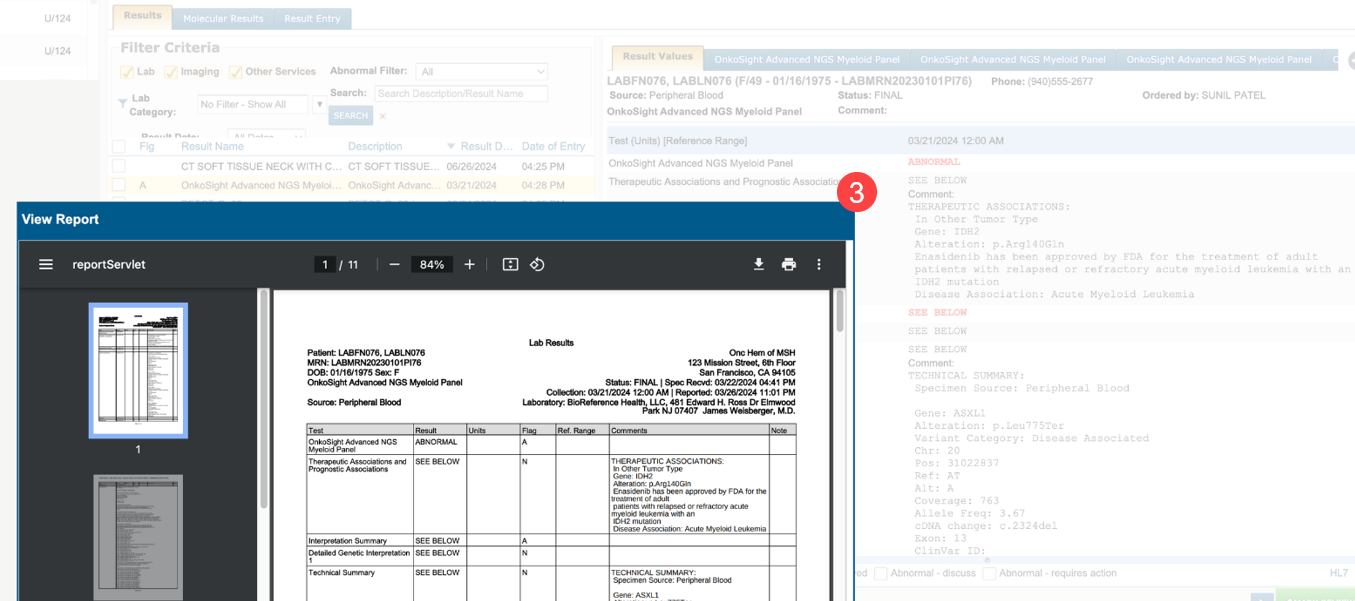Check the Abnormal - requires action box
1355x601 pixels.
(x=990, y=573)
